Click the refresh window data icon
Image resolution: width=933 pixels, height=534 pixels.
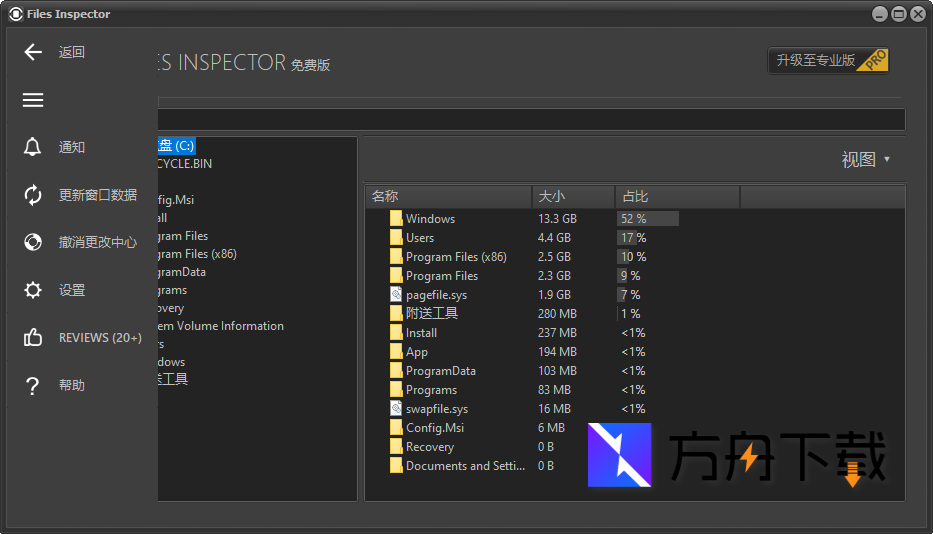33,195
